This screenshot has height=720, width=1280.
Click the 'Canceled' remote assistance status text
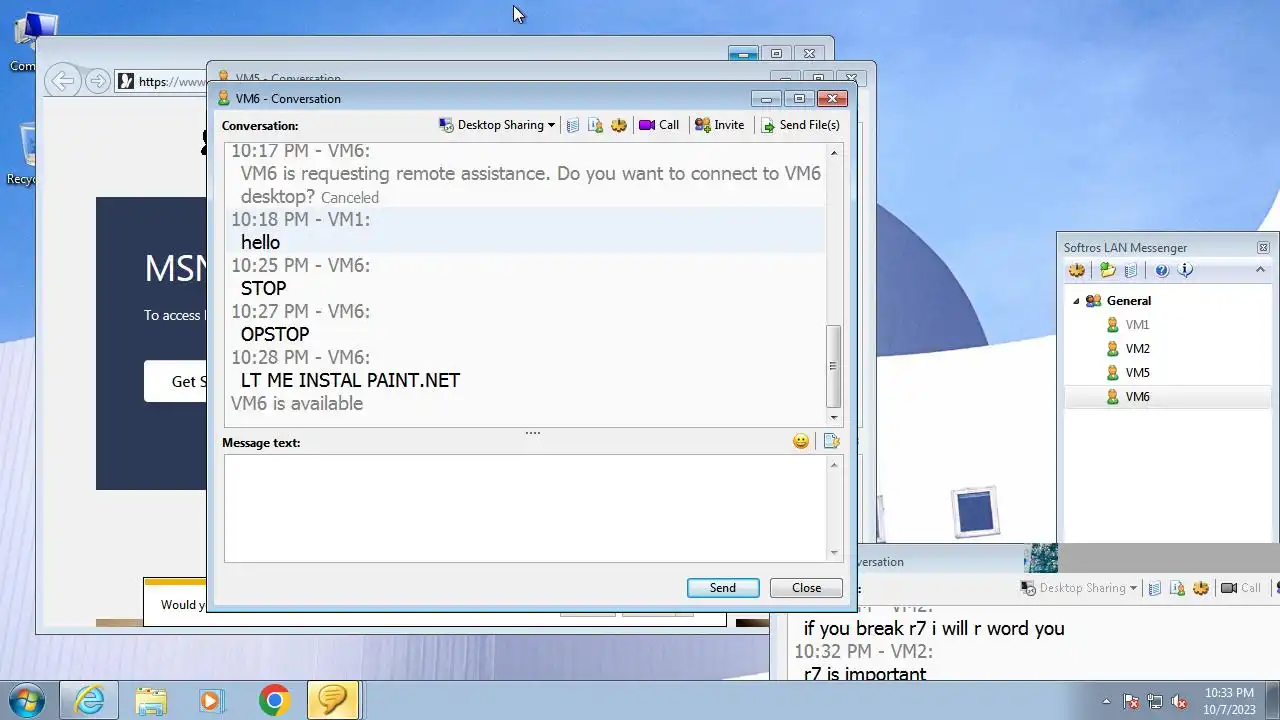pos(350,198)
